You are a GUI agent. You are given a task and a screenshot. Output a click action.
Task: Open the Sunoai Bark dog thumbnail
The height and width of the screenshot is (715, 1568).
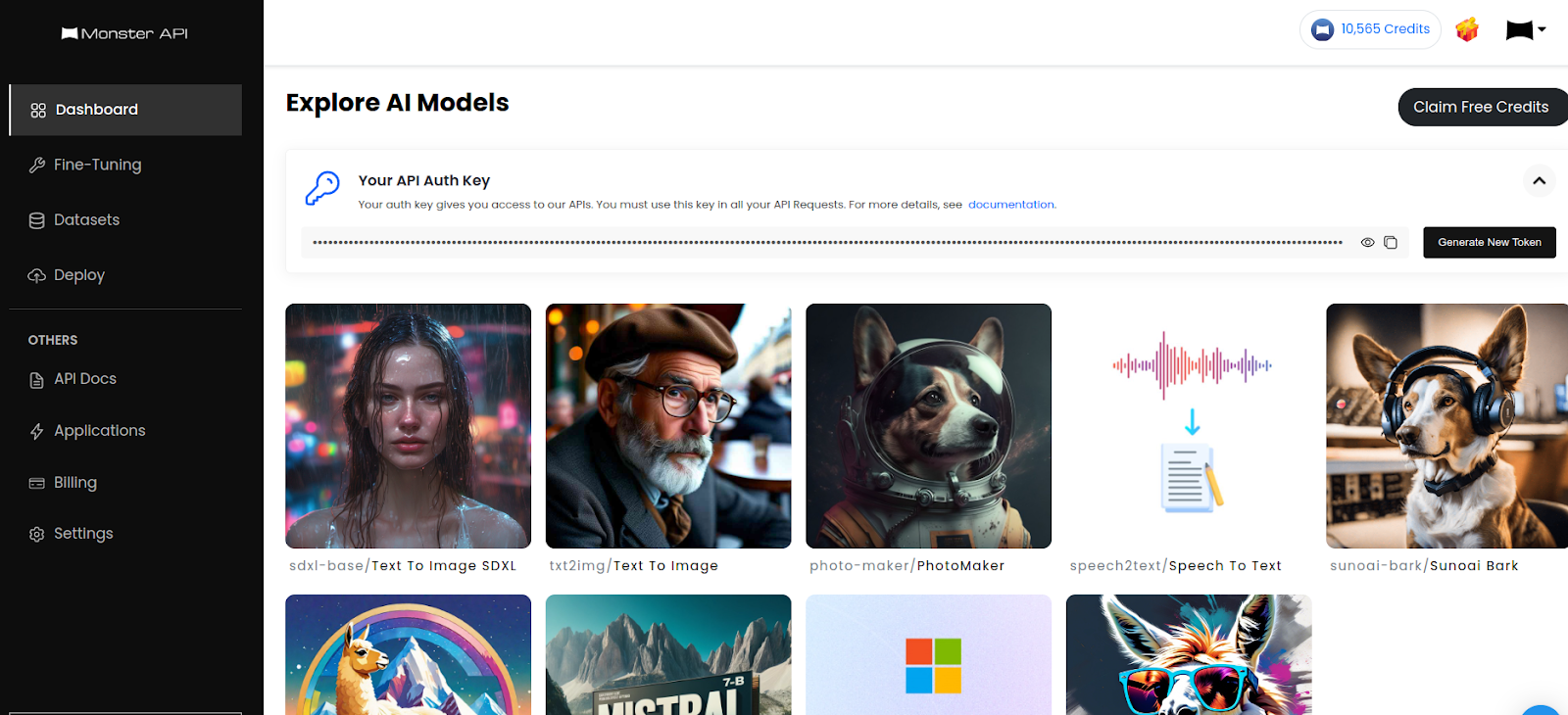1447,426
